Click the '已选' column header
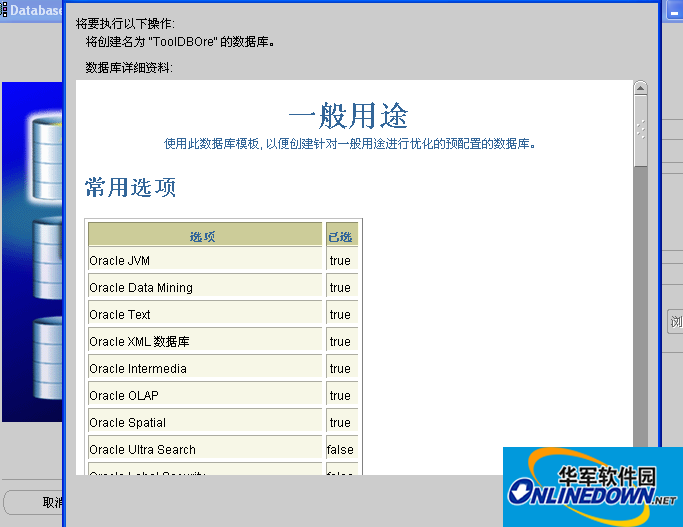This screenshot has width=683, height=527. pyautogui.click(x=342, y=235)
